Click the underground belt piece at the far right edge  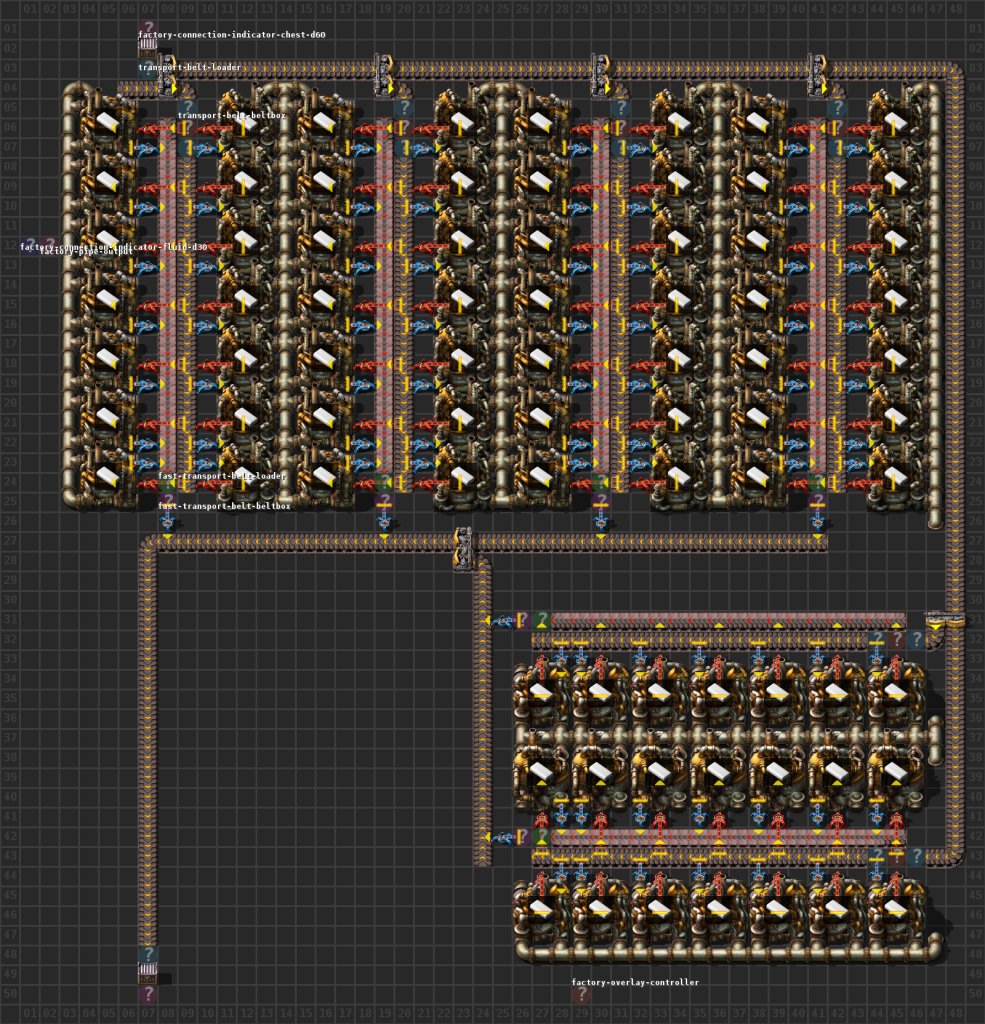945,620
